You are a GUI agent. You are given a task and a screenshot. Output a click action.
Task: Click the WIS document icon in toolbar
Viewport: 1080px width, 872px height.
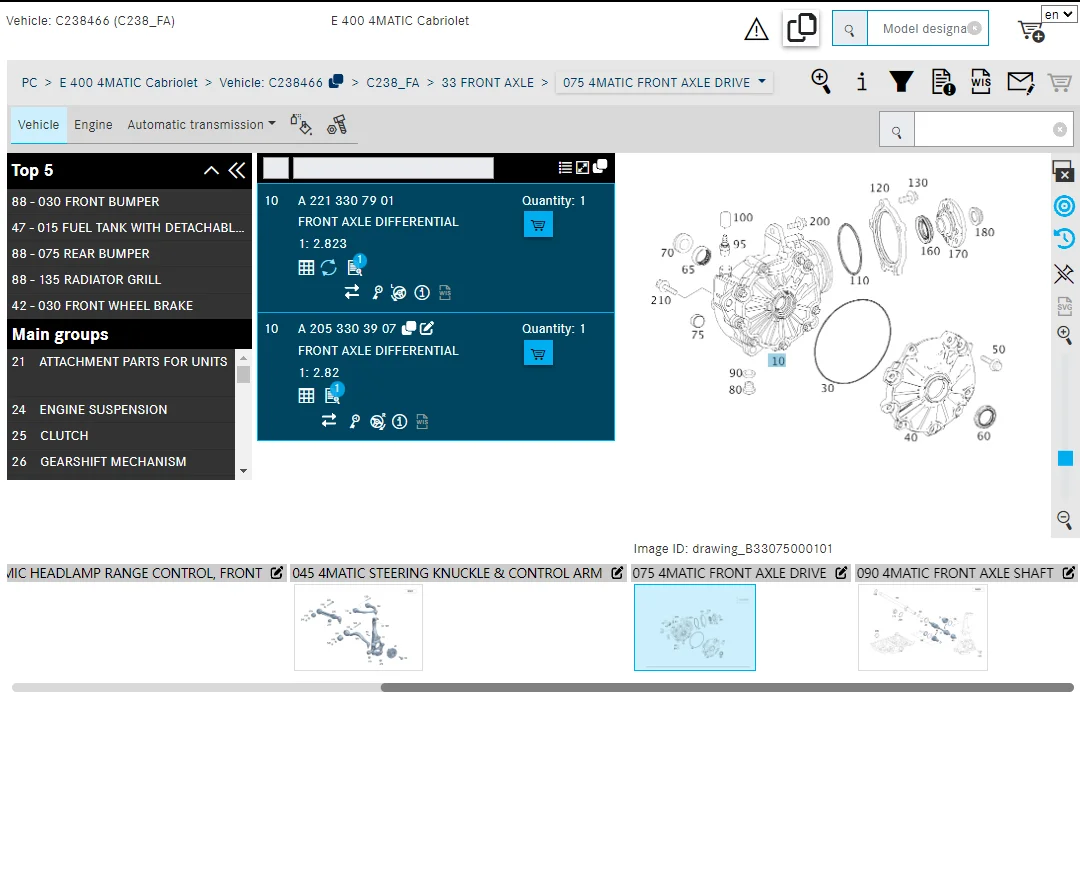point(981,82)
